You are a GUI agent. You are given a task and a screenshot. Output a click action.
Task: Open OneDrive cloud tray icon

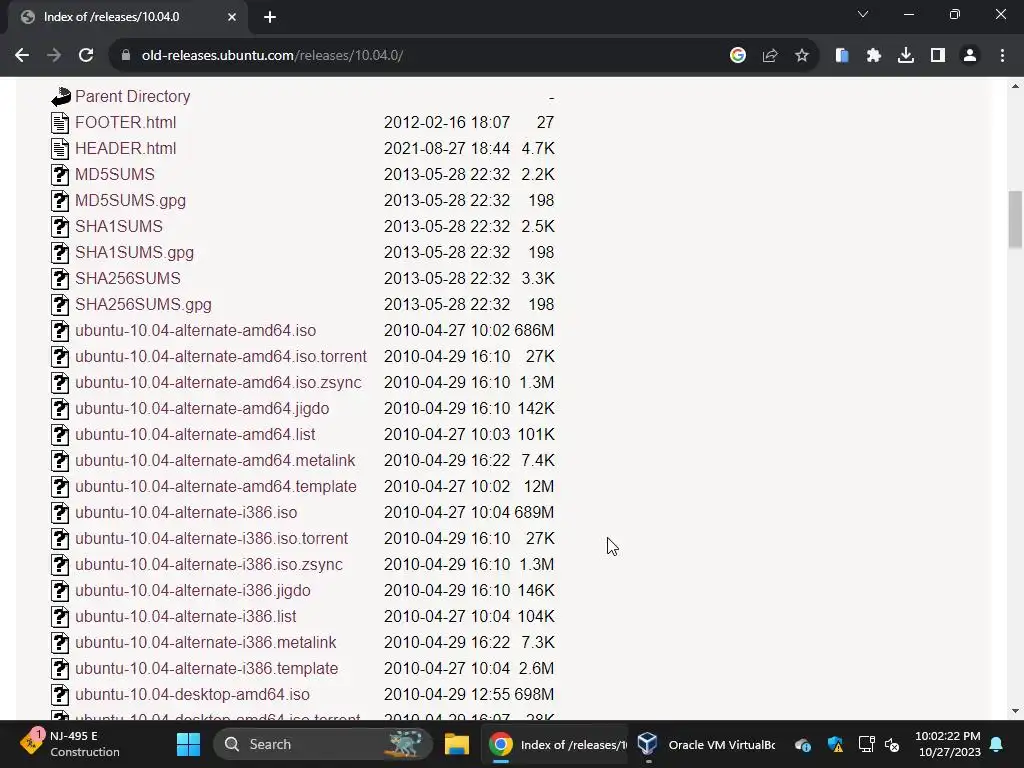coord(803,744)
